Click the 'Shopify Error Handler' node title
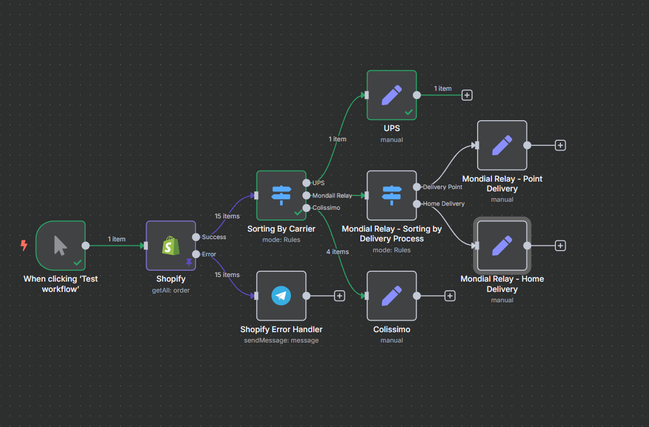This screenshot has width=649, height=427. (281, 329)
